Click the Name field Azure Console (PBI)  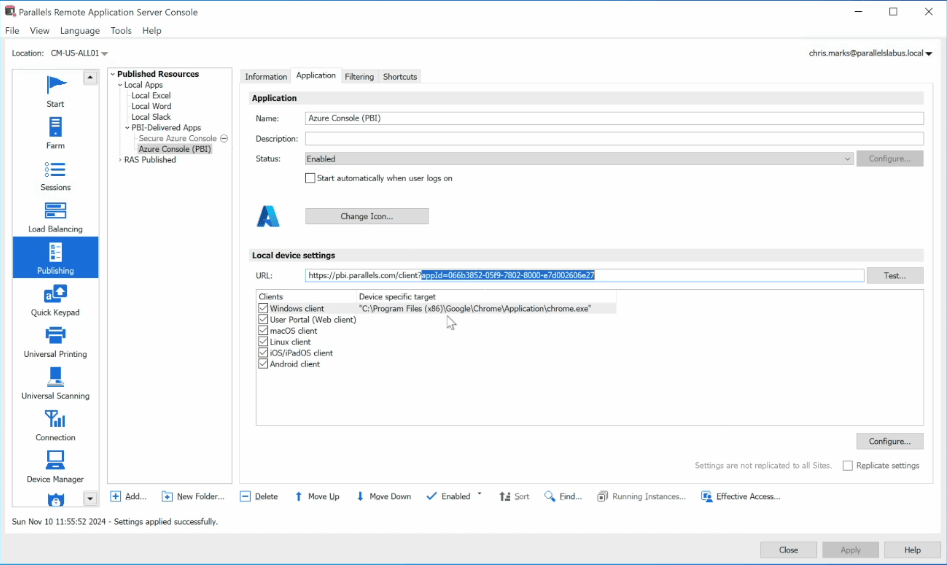point(614,118)
